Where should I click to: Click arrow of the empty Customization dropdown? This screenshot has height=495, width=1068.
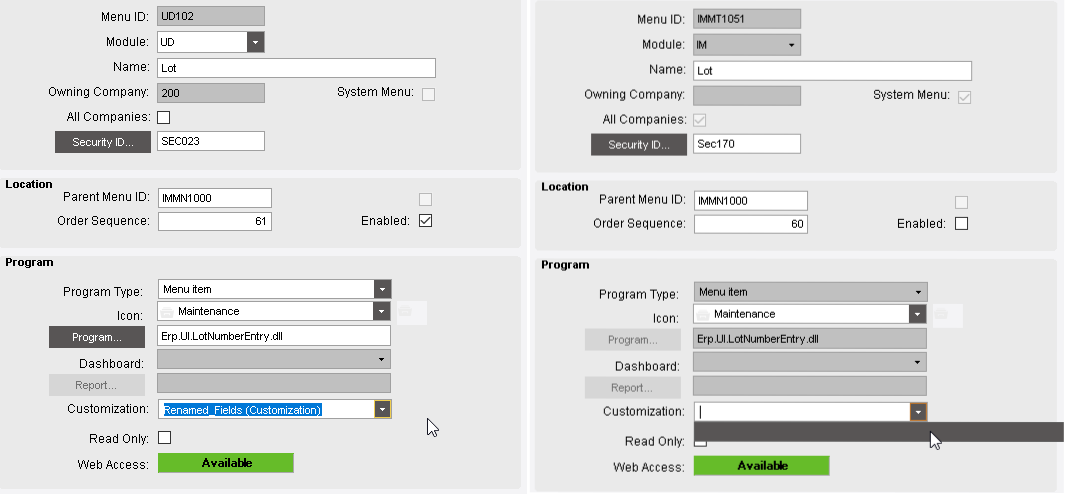click(919, 412)
